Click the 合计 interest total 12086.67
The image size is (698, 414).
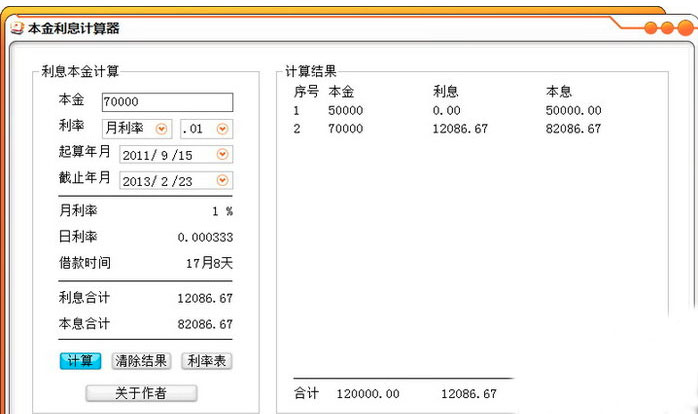469,394
